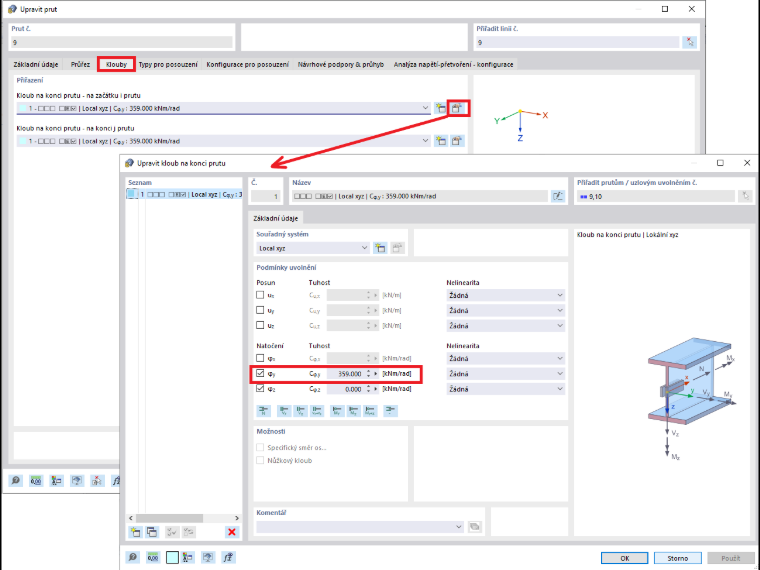Viewport: 760px width, 570px height.
Task: Confirm hinge dialog with OK
Action: click(x=625, y=558)
